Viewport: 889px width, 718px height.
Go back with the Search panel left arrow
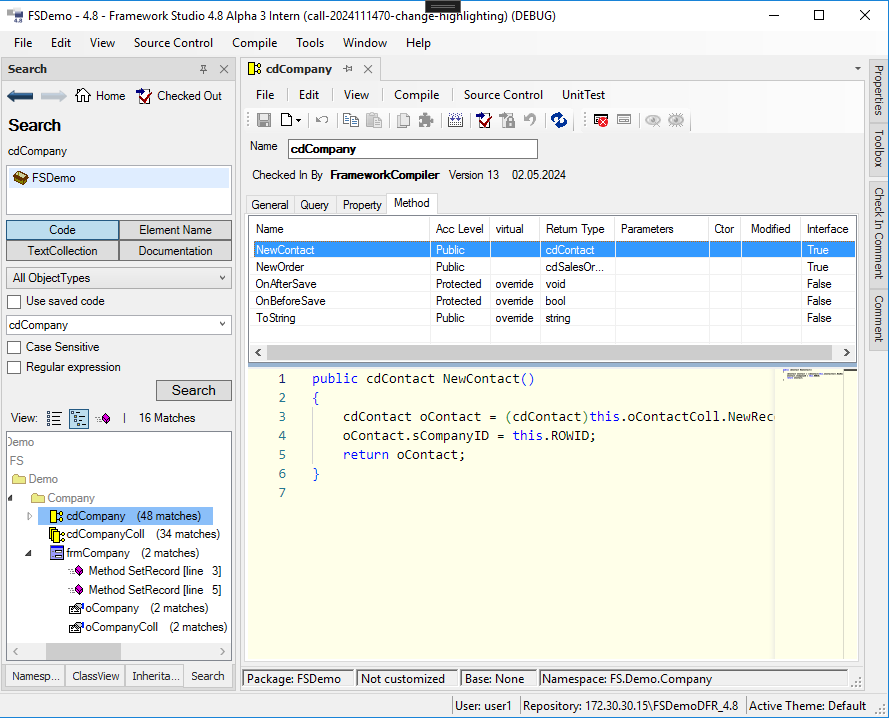20,96
